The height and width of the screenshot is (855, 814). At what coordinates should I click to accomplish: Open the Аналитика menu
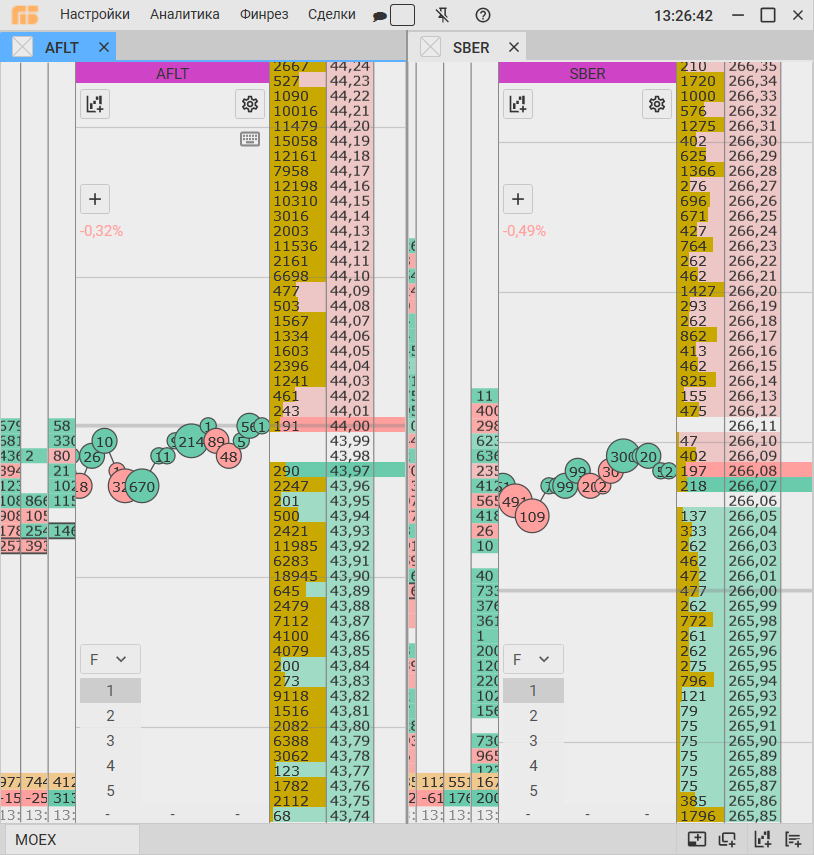point(185,15)
